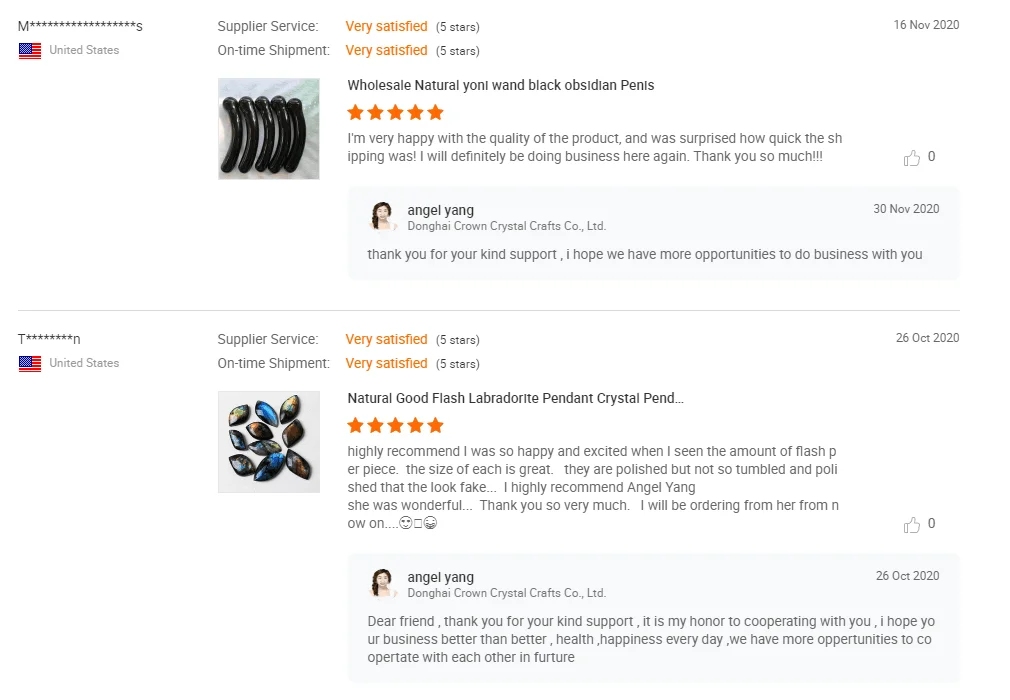Click Donghai Crown Crystal Crafts in first reply
Image resolution: width=1010 pixels, height=700 pixels.
pyautogui.click(x=506, y=226)
